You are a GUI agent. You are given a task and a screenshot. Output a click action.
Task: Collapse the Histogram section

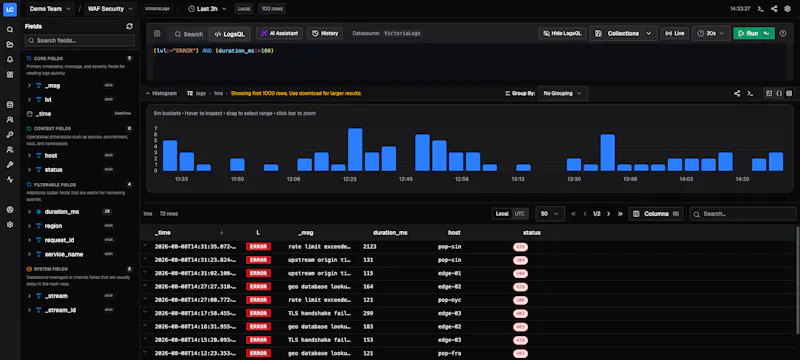click(161, 93)
